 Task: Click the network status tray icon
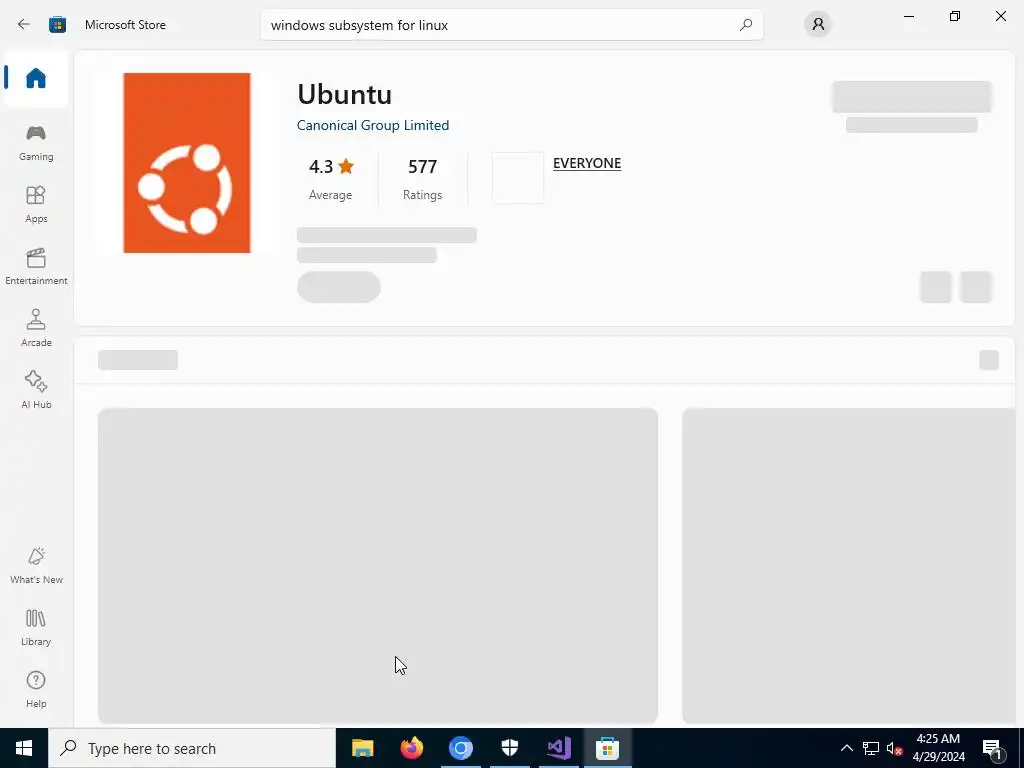pos(871,748)
